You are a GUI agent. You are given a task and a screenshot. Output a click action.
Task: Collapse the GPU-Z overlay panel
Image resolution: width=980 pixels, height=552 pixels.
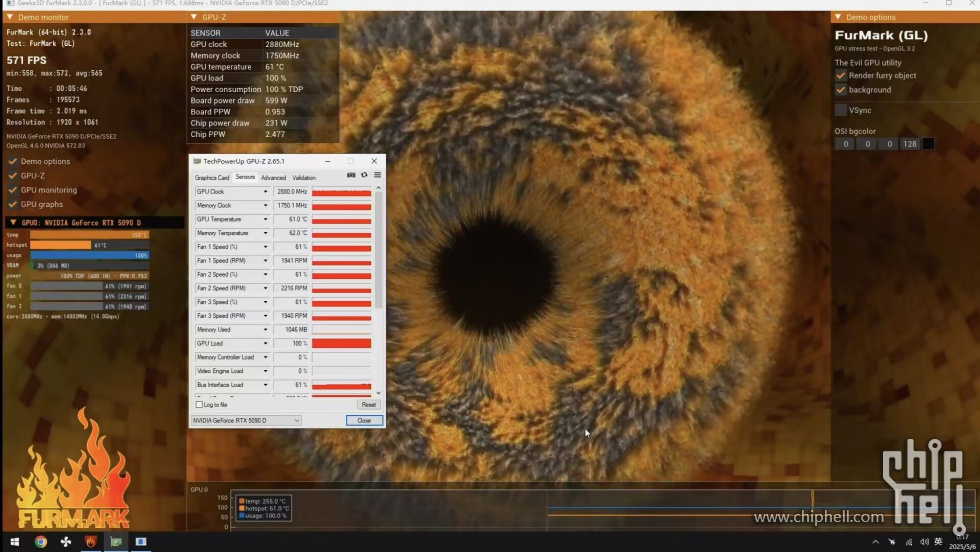pyautogui.click(x=194, y=17)
